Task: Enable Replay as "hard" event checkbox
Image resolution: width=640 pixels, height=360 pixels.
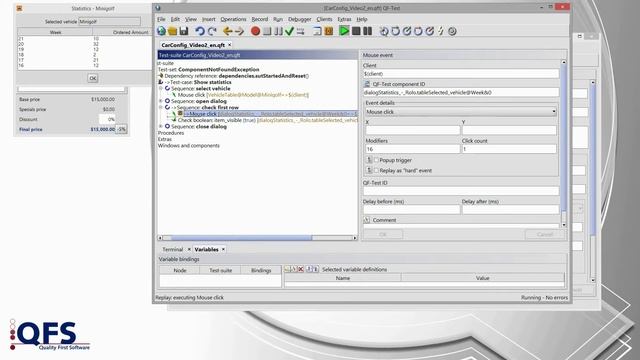Action: 376,170
